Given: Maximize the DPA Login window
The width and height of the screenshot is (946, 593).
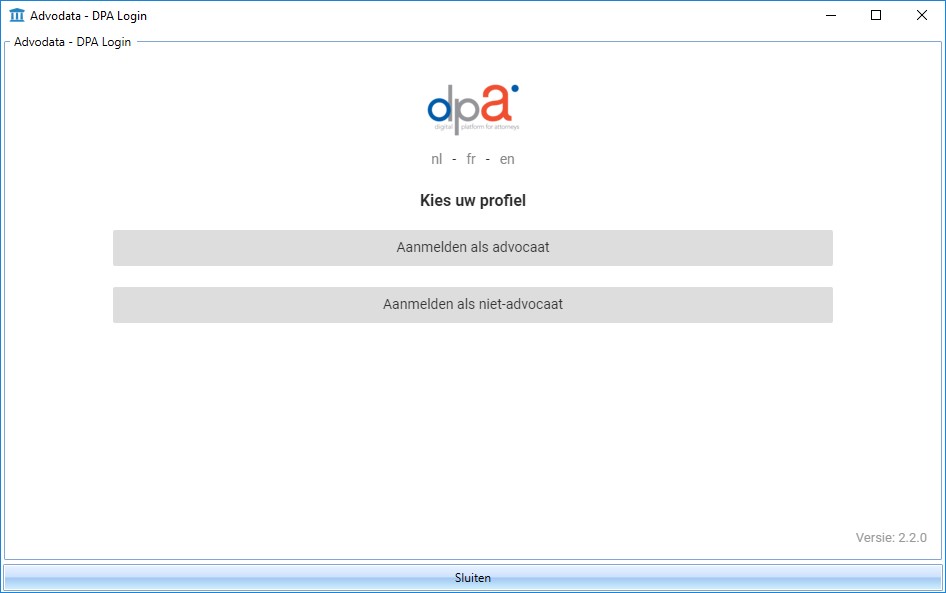Looking at the screenshot, I should [x=876, y=15].
